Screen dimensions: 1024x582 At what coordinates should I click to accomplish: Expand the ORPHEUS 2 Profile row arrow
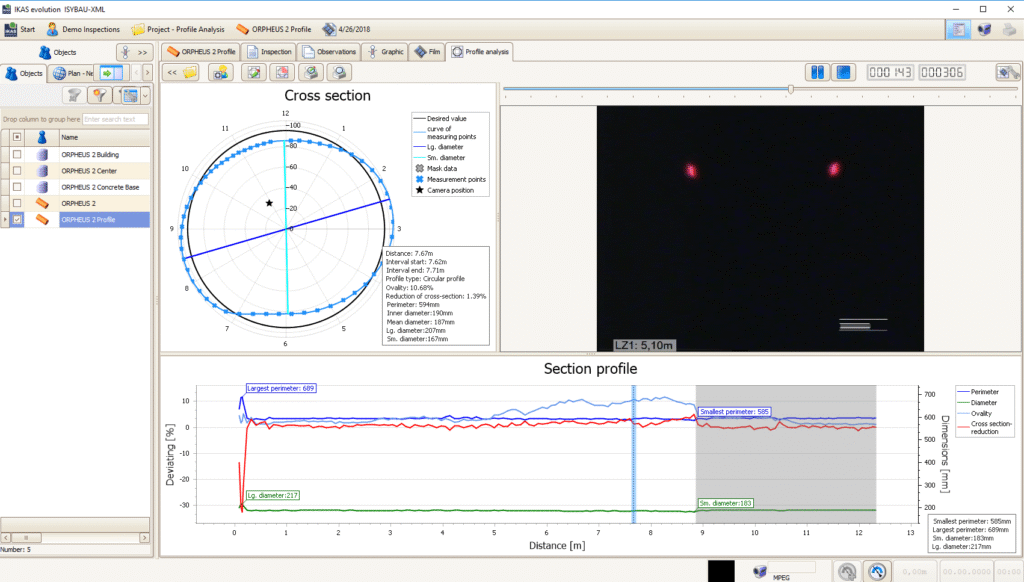click(x=5, y=219)
